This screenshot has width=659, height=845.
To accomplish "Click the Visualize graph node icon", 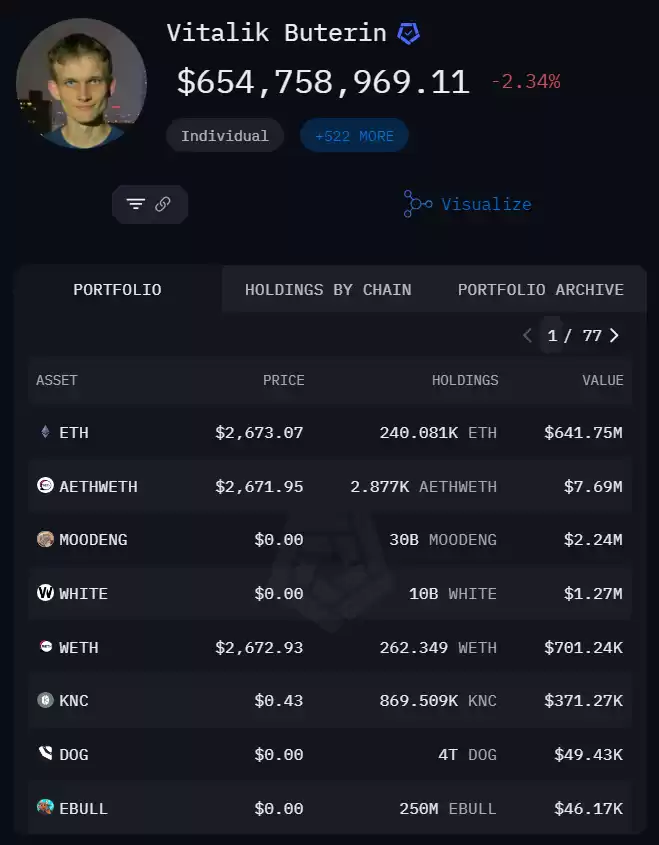I will [x=418, y=204].
